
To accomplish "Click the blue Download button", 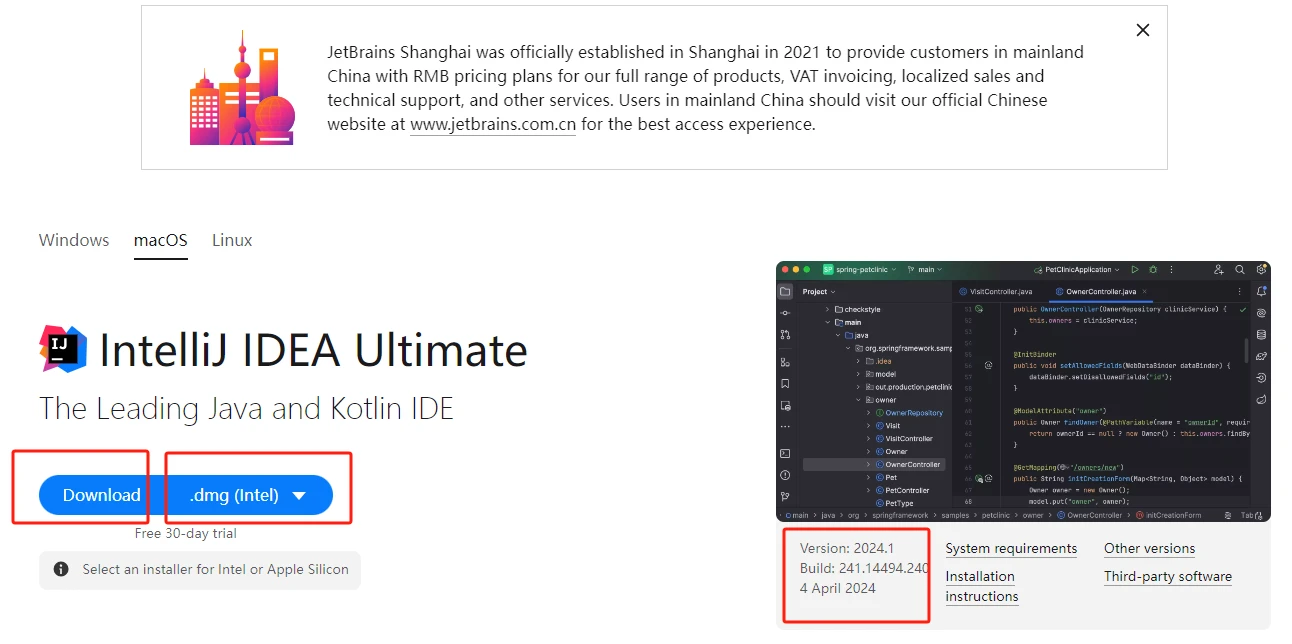I will (x=101, y=495).
